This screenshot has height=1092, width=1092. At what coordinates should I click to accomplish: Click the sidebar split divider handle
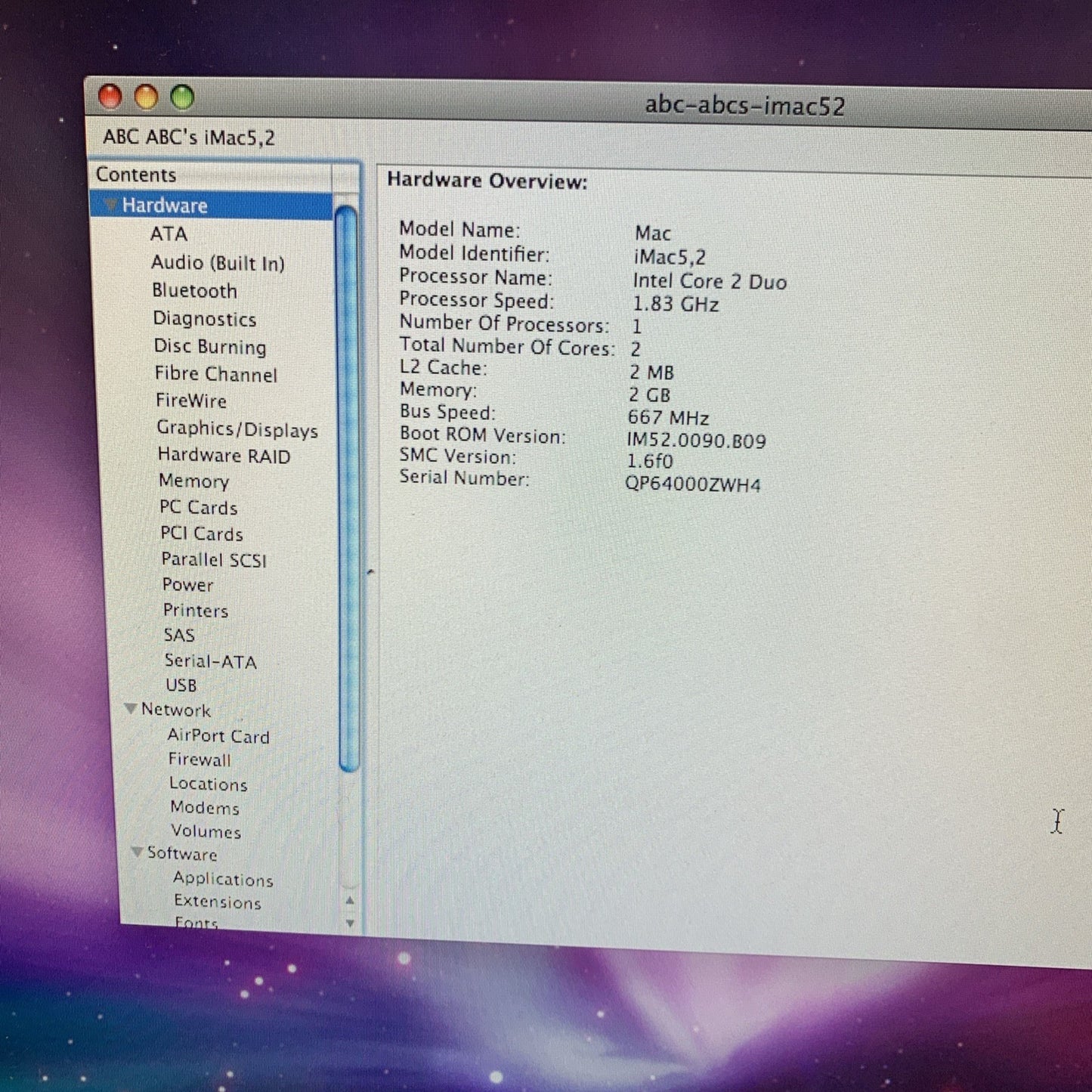[370, 572]
